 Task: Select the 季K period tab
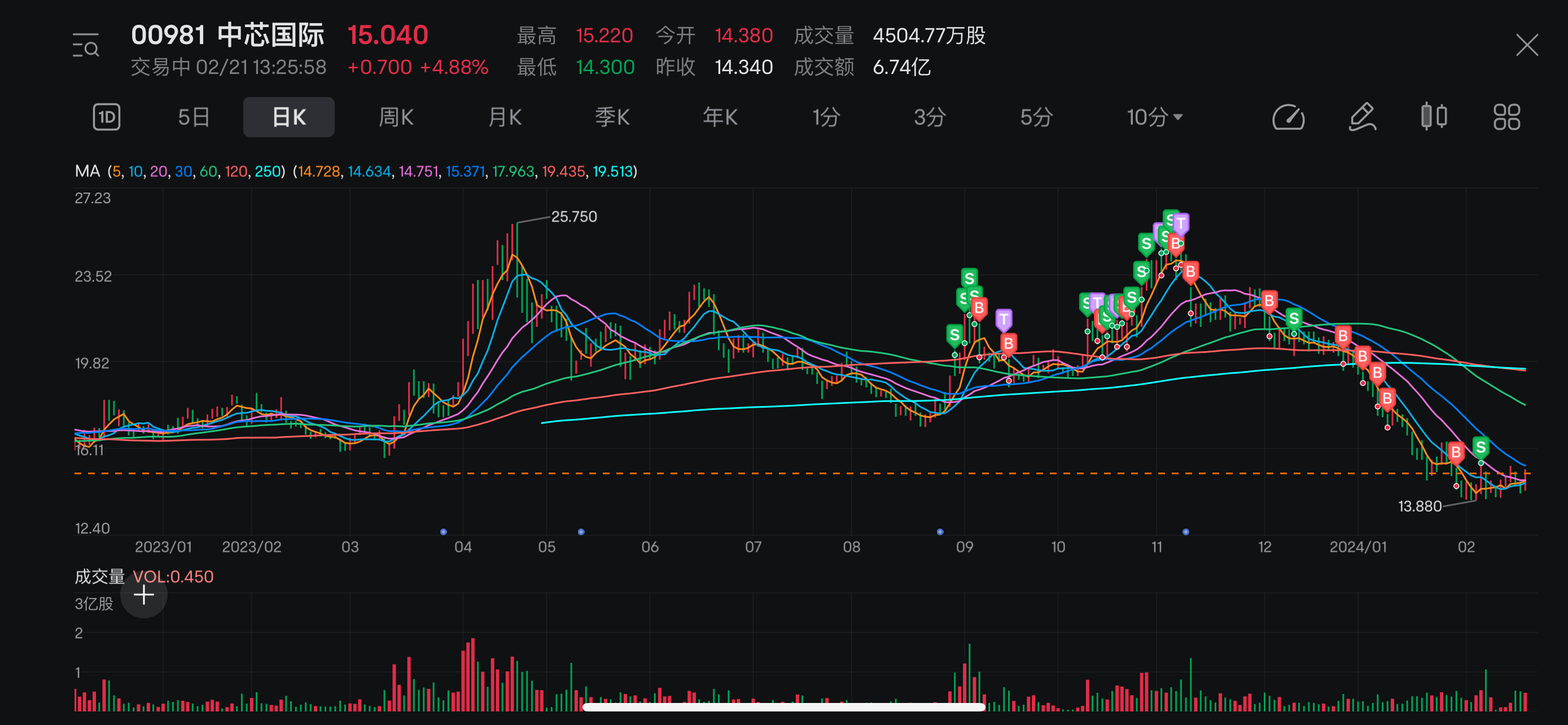tap(612, 117)
